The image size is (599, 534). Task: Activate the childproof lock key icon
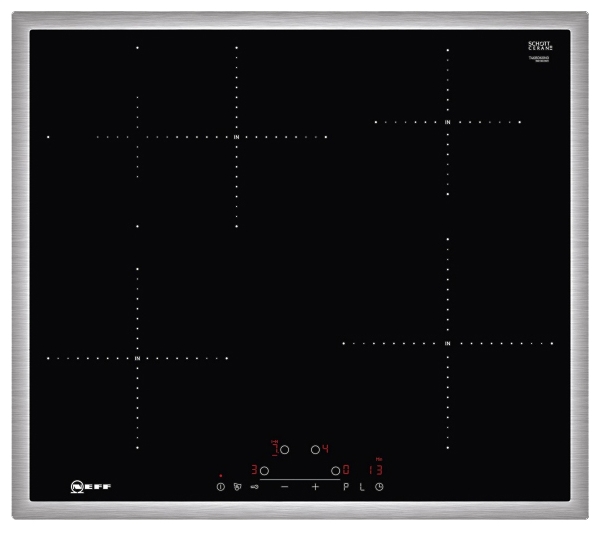coord(254,487)
